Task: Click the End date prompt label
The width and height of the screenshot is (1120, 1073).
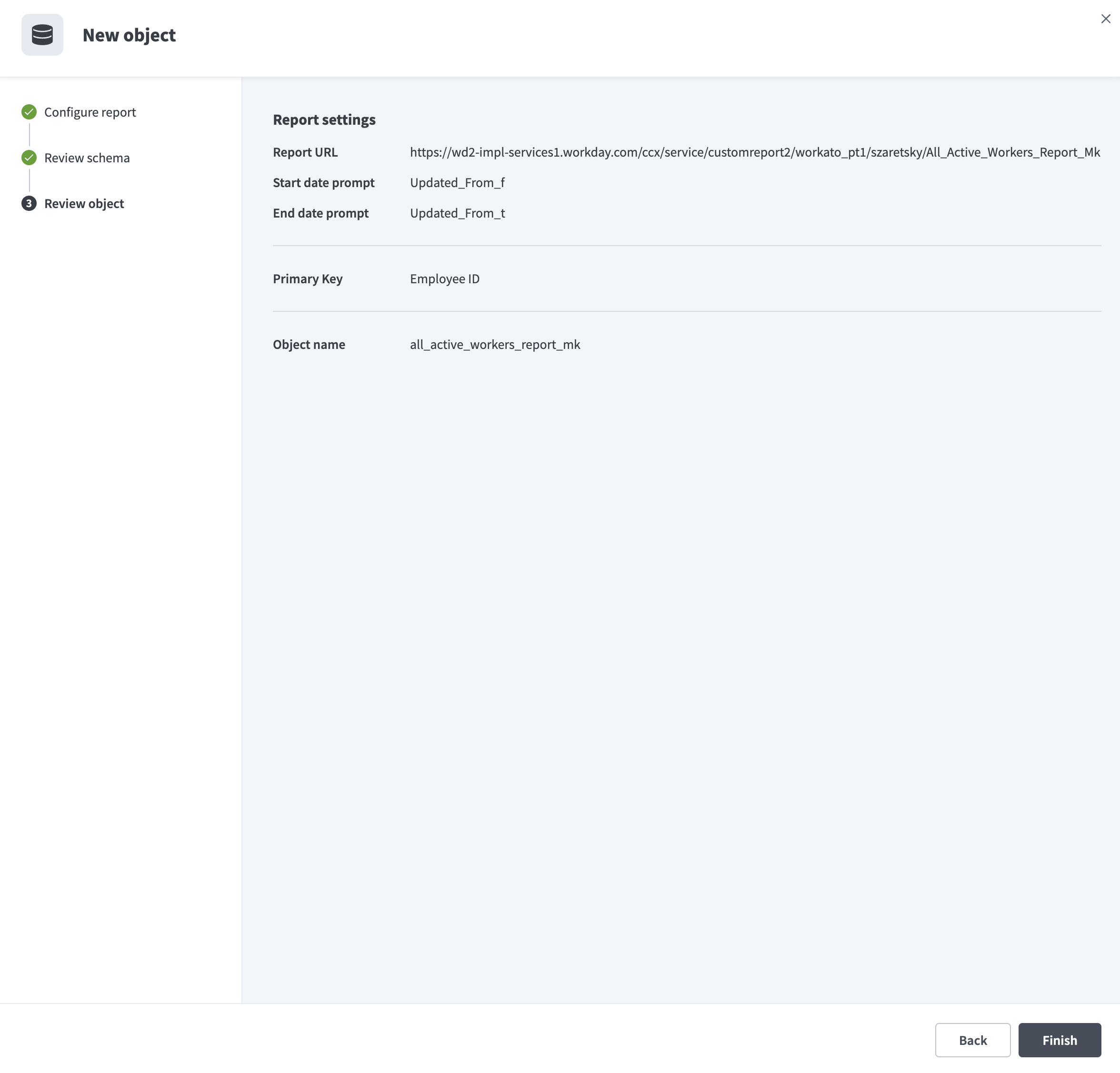Action: (320, 213)
